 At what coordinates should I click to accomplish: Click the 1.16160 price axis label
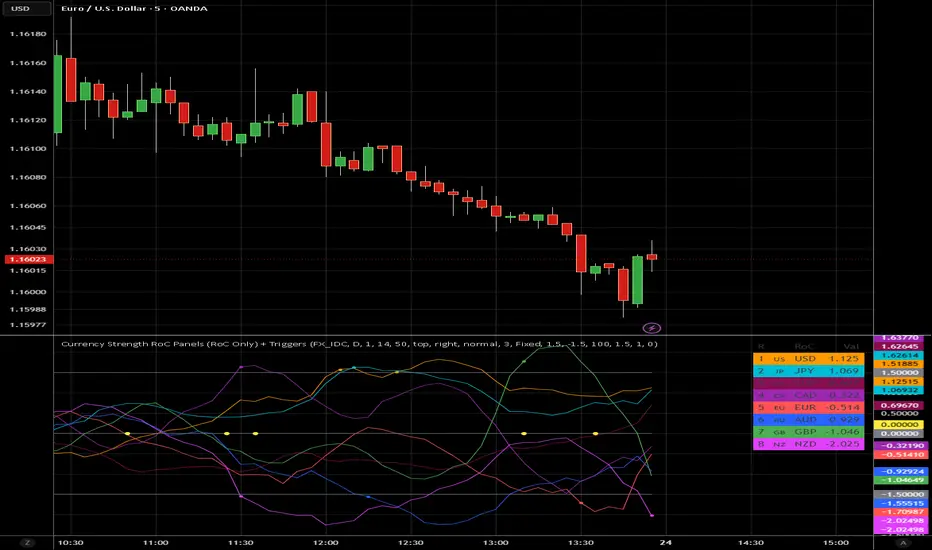click(28, 63)
